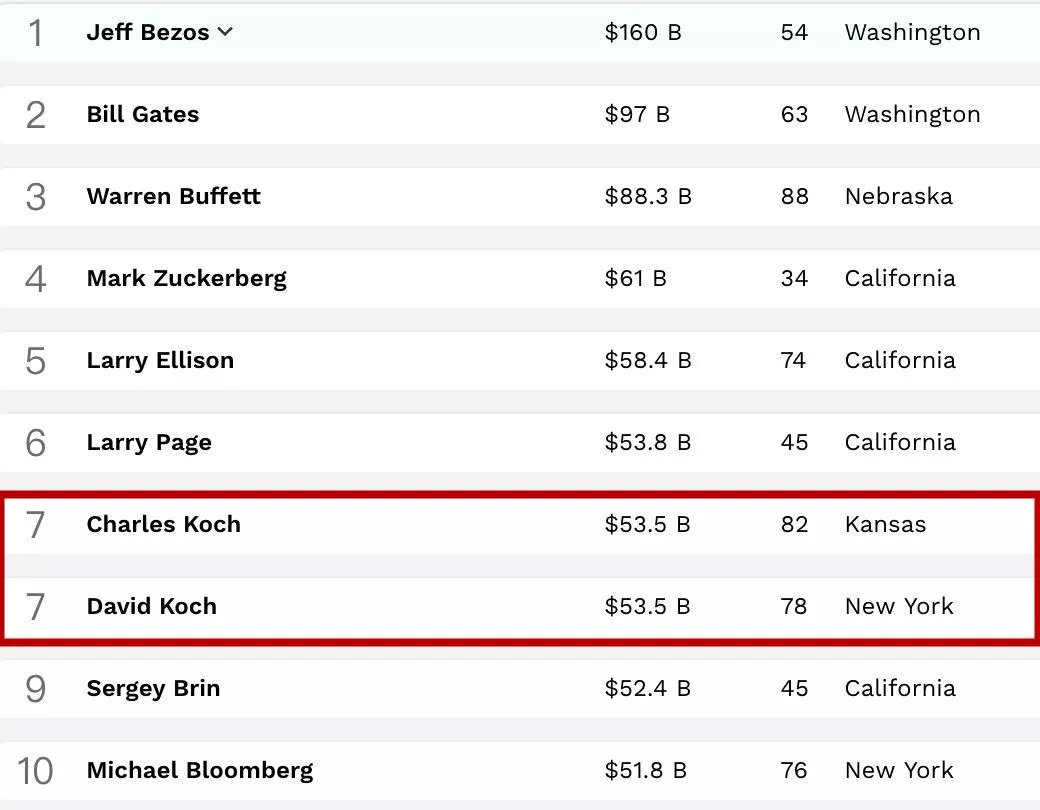
Task: Click Larry Ellison's name
Action: (x=160, y=360)
